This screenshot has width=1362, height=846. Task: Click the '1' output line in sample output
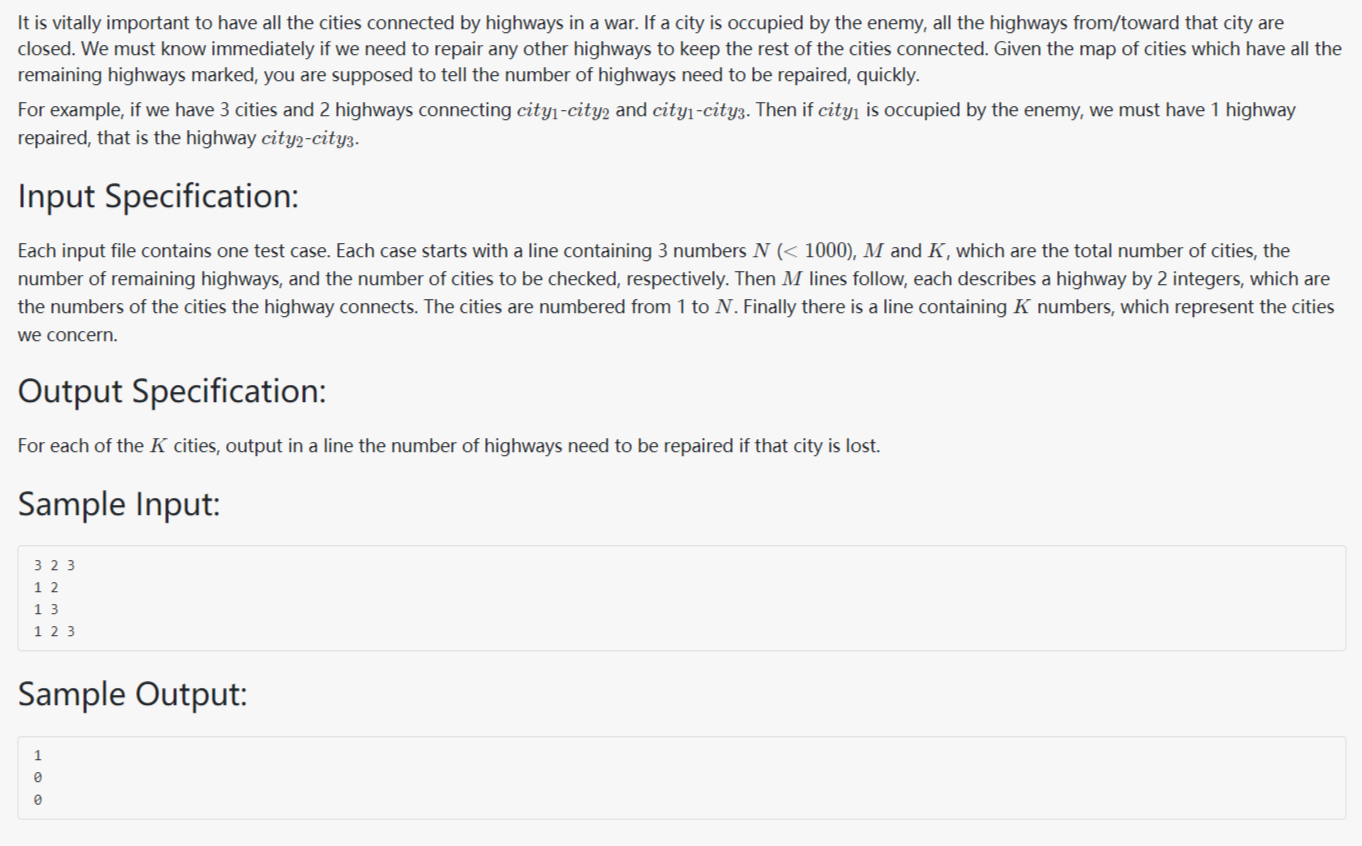tap(38, 756)
